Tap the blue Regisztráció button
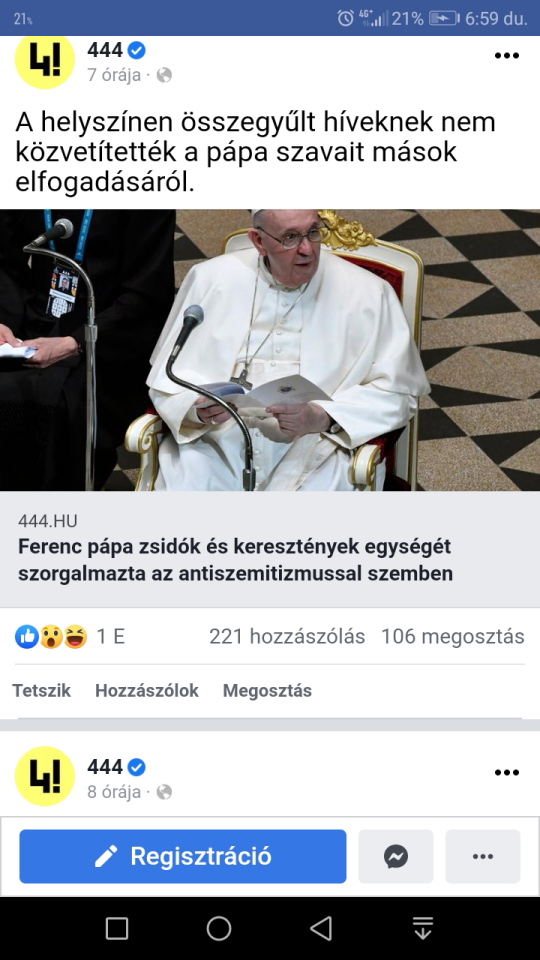This screenshot has width=540, height=960. tap(183, 856)
